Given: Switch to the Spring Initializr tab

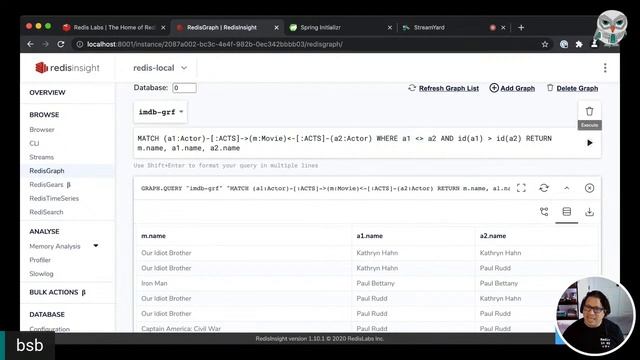Looking at the screenshot, I should click(320, 27).
